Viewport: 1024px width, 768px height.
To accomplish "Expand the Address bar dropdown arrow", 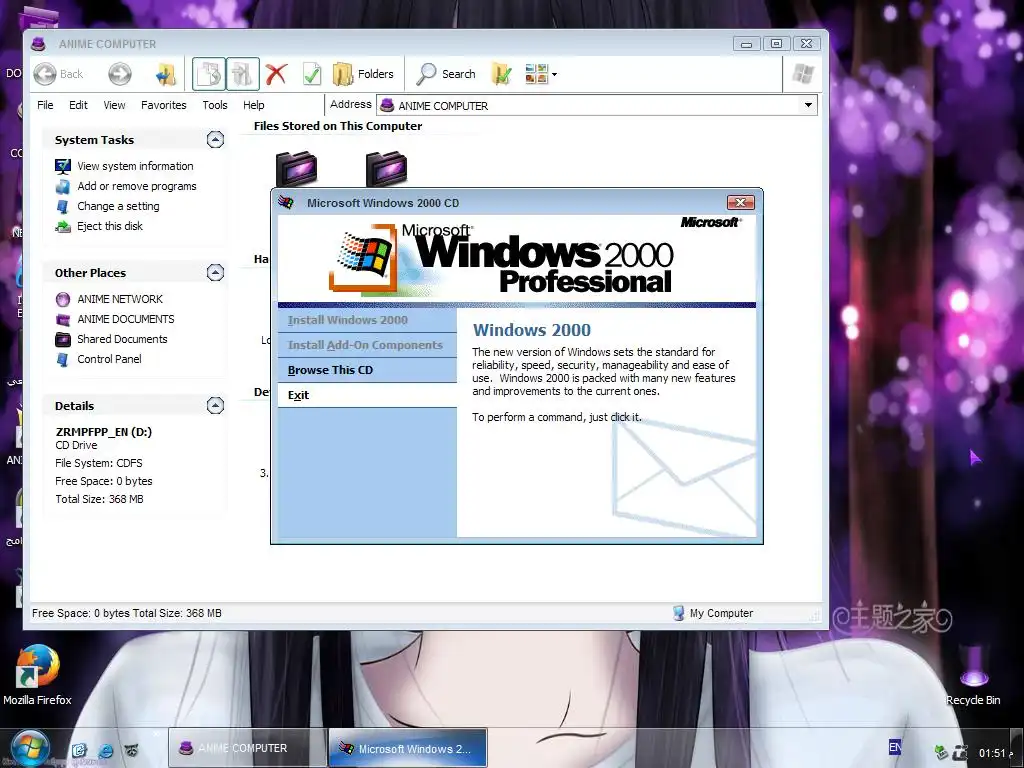I will [x=808, y=105].
